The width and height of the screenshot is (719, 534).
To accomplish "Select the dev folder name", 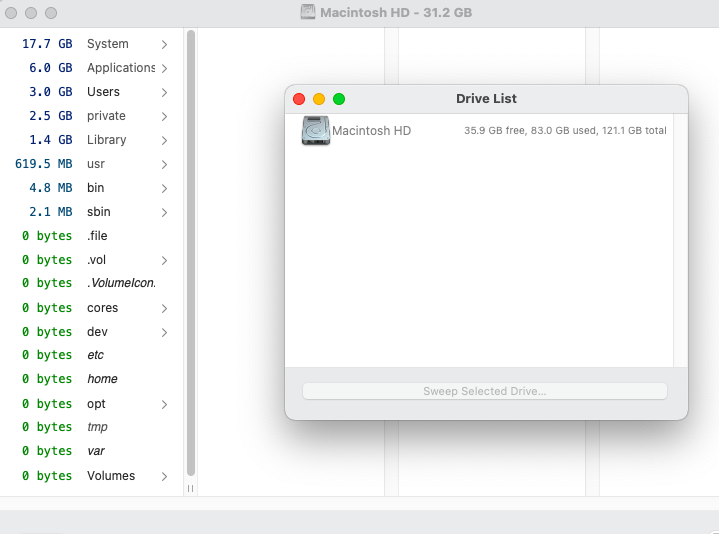I will (97, 332).
